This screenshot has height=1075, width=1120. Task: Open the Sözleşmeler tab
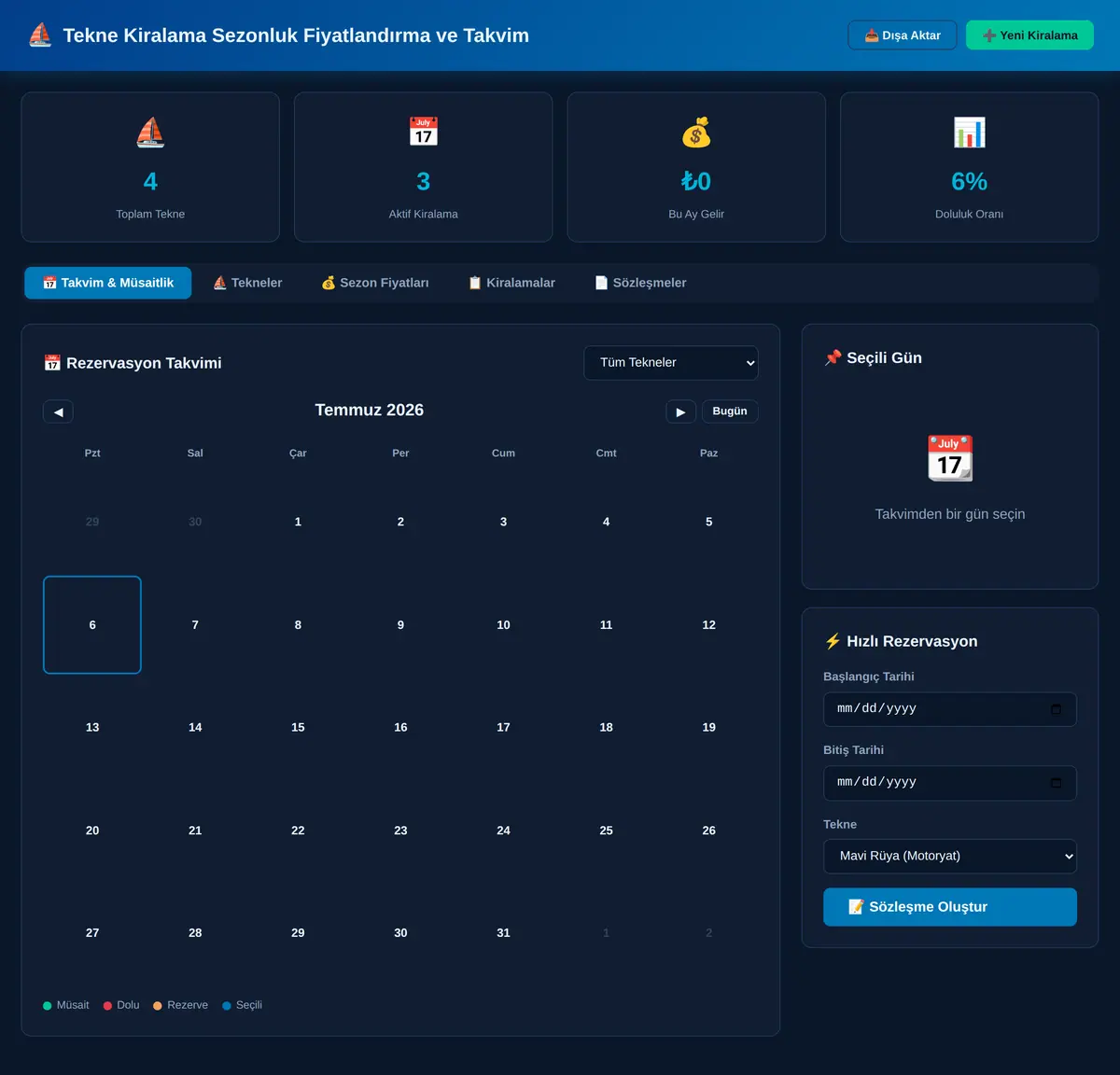click(640, 283)
